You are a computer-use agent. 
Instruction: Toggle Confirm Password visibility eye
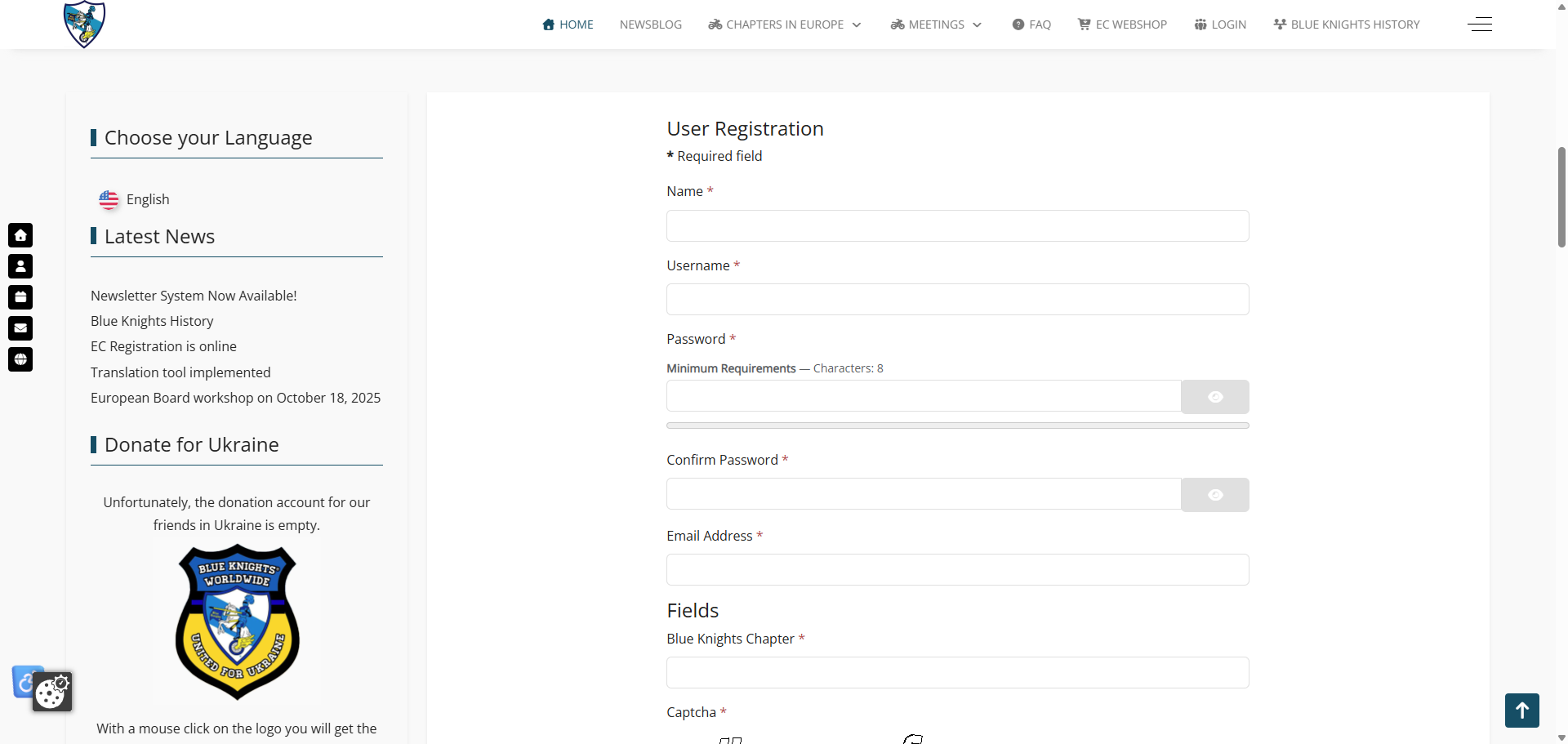click(1214, 495)
